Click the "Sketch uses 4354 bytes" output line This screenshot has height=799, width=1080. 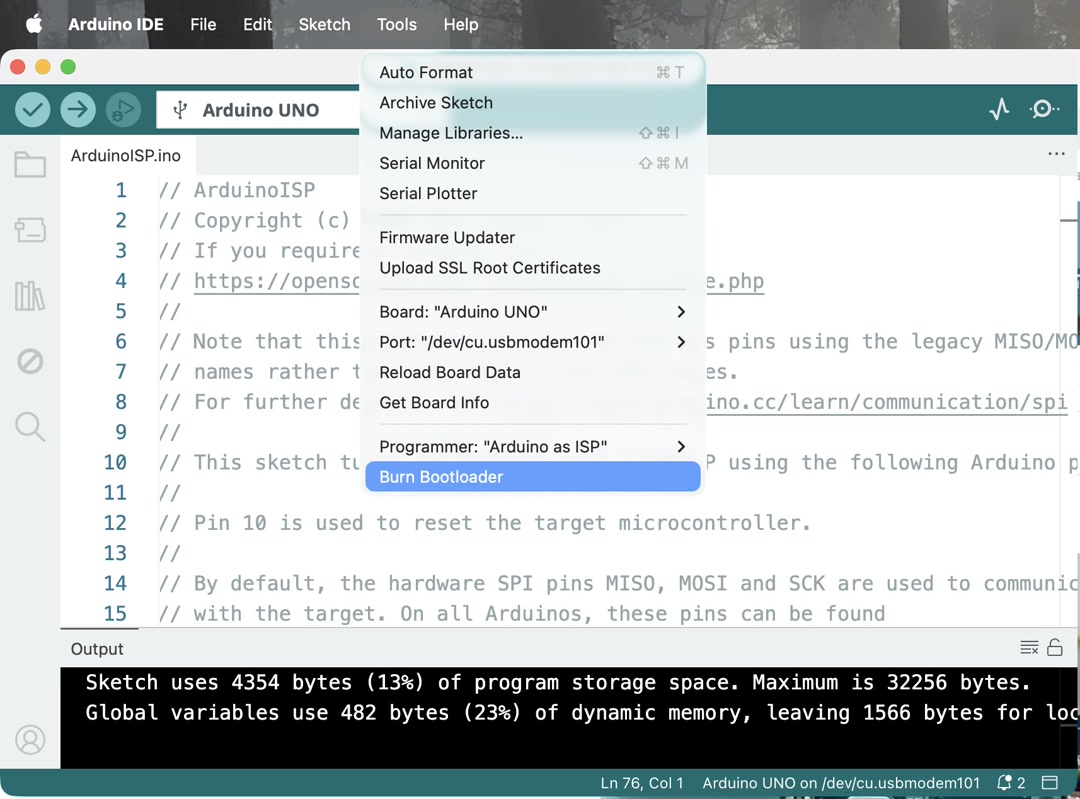pos(558,683)
